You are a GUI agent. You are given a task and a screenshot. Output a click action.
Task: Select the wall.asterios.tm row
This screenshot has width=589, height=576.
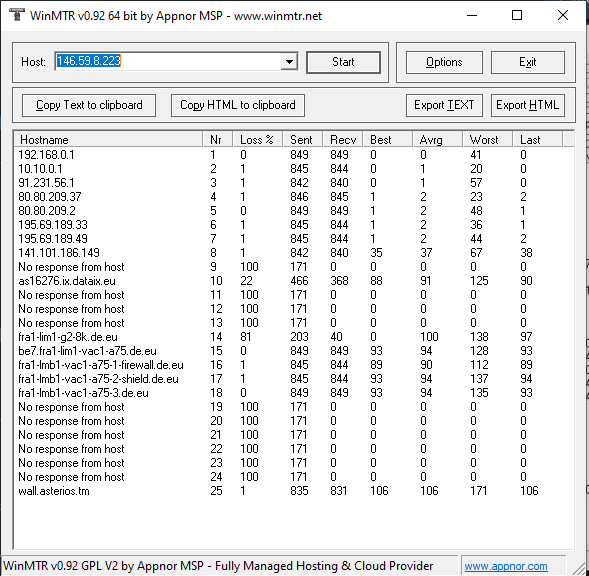[293, 491]
